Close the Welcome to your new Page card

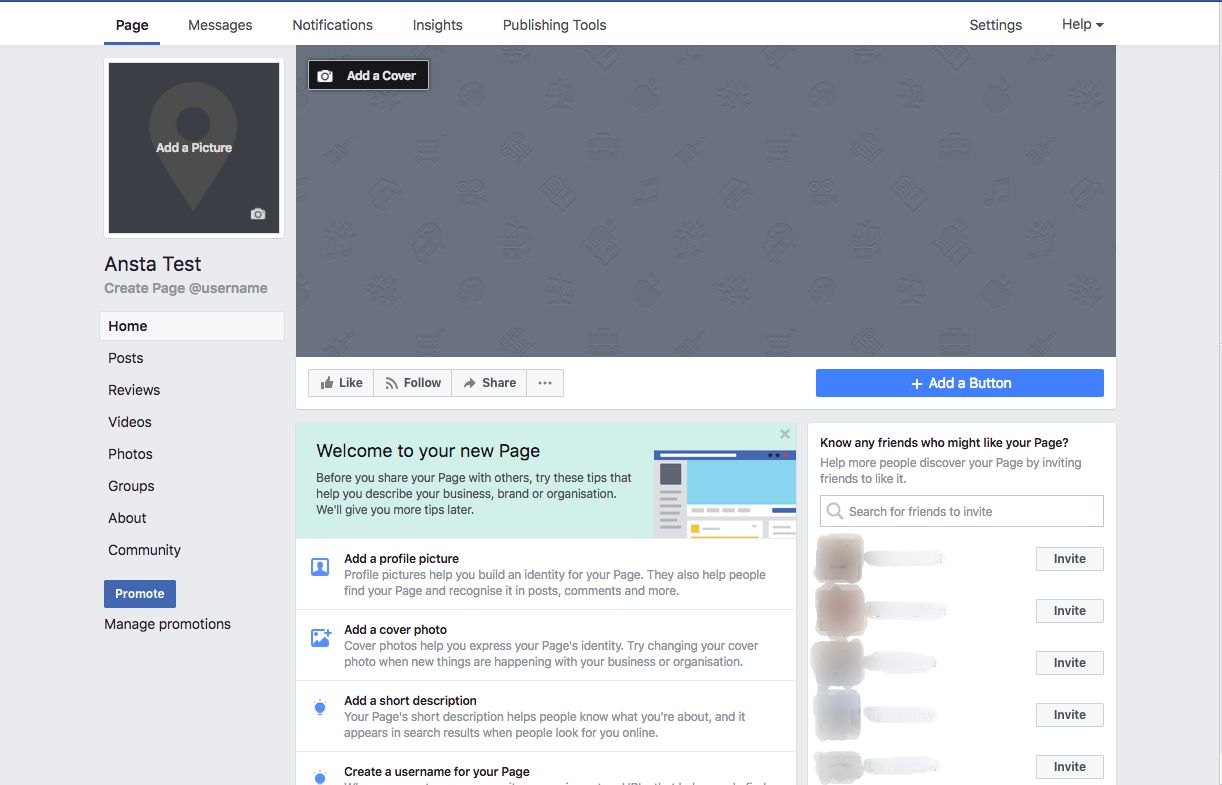[785, 434]
